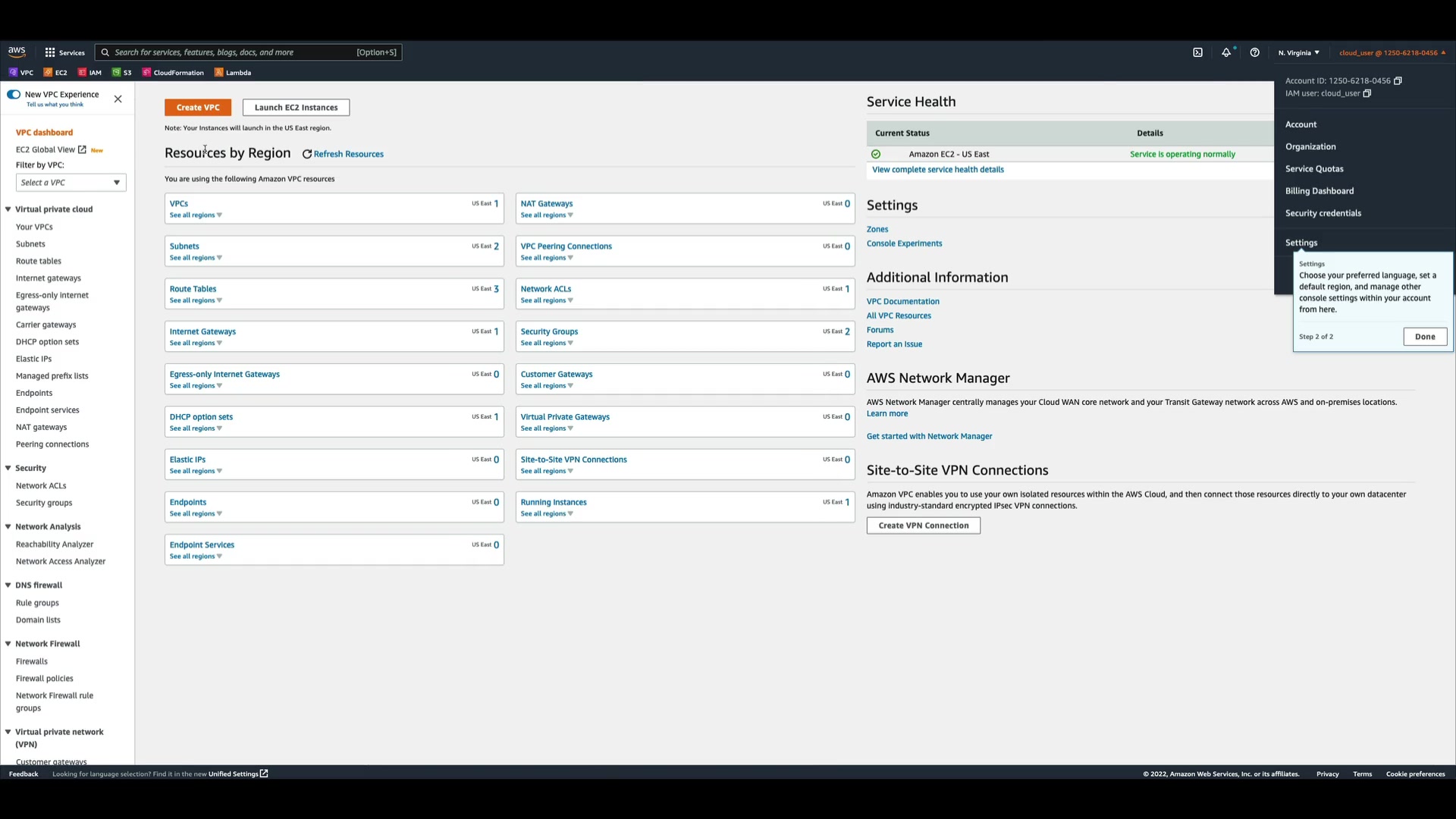Toggle the New VPC Experience switch
Screen dimensions: 1456x819
tap(14, 95)
